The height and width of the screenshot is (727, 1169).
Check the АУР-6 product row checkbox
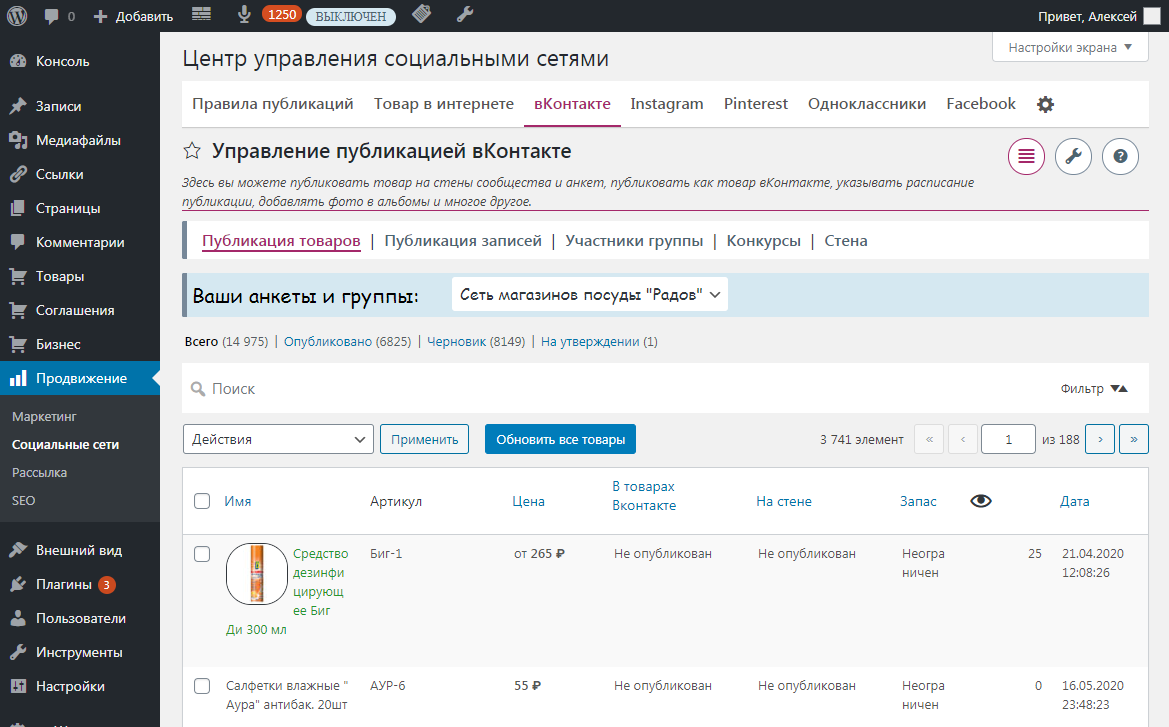[202, 686]
